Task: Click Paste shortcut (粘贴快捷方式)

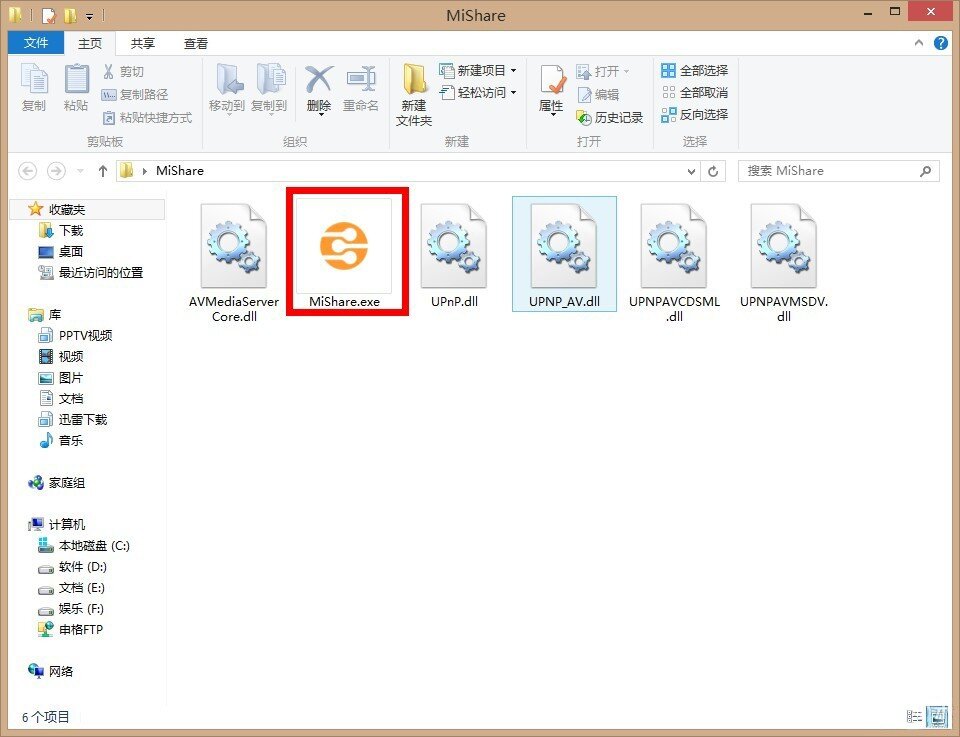Action: [x=147, y=118]
